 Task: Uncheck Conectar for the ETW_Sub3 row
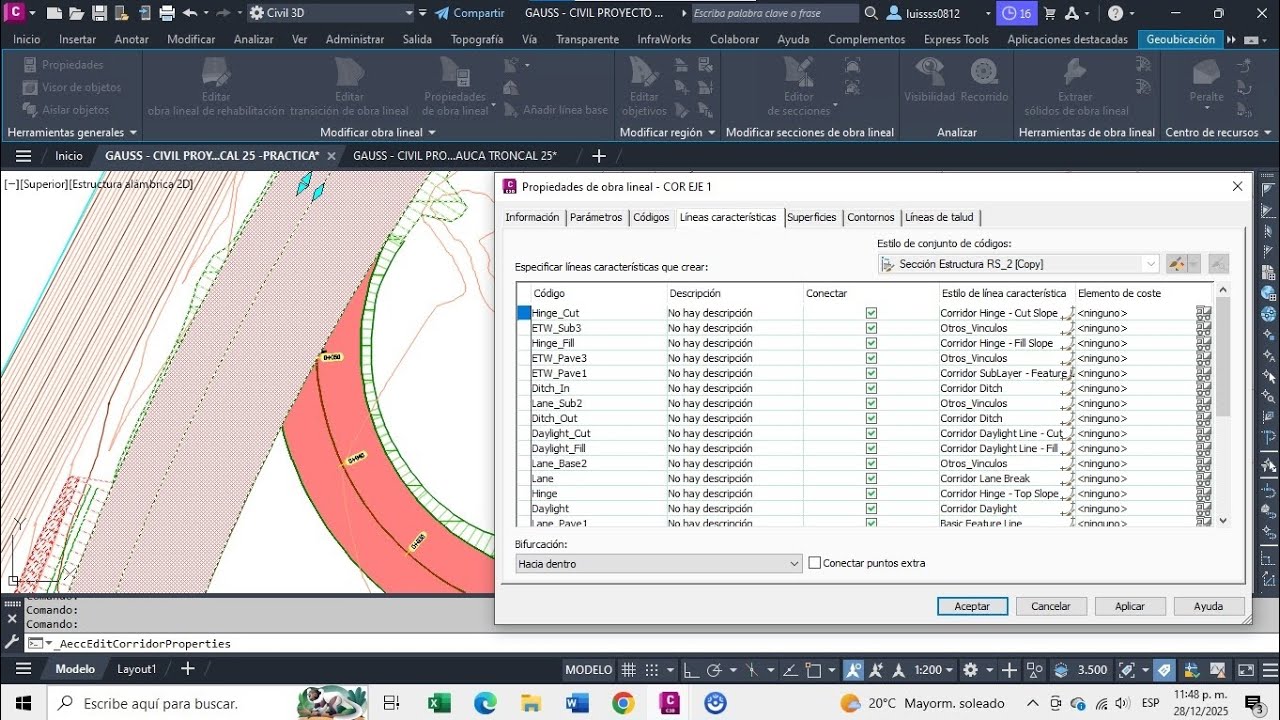[871, 328]
